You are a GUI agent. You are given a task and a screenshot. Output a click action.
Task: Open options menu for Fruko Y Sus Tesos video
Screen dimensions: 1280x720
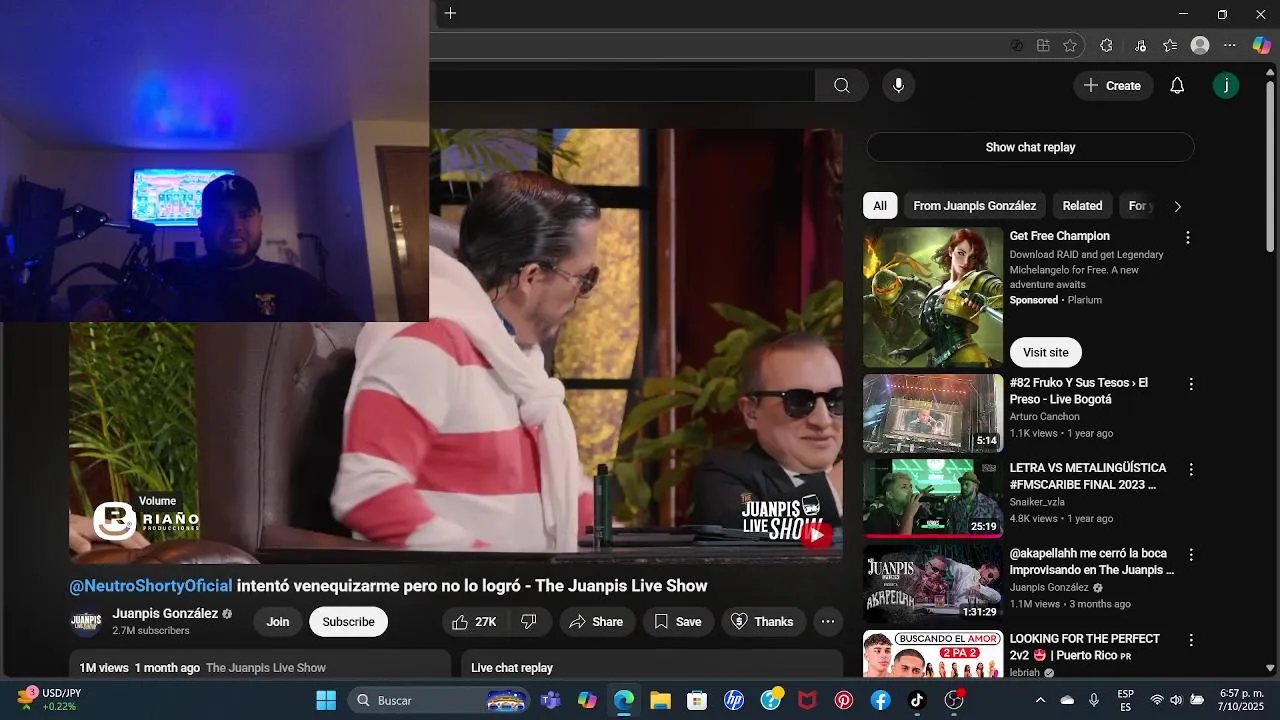(x=1190, y=384)
